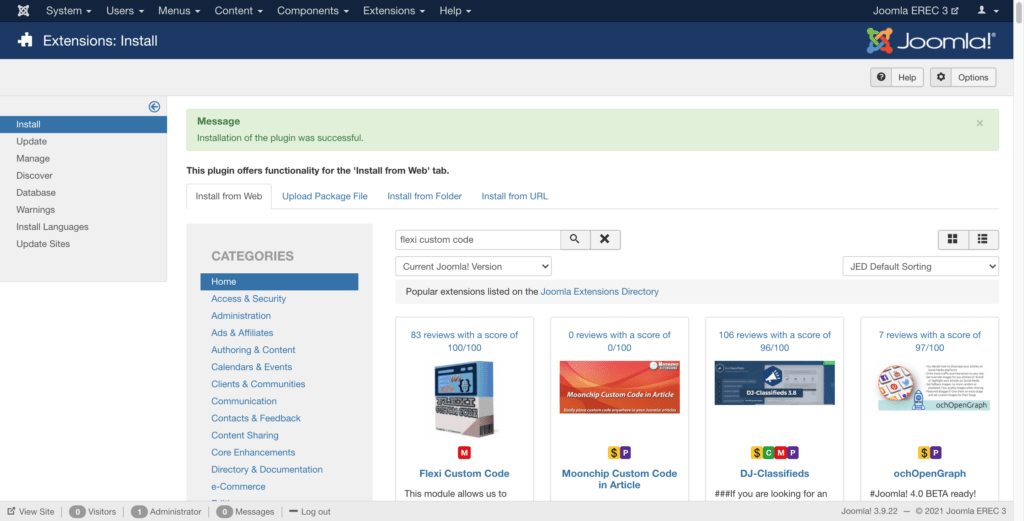Viewport: 1024px width, 521px height.
Task: Click the magnifier search button
Action: tap(575, 240)
